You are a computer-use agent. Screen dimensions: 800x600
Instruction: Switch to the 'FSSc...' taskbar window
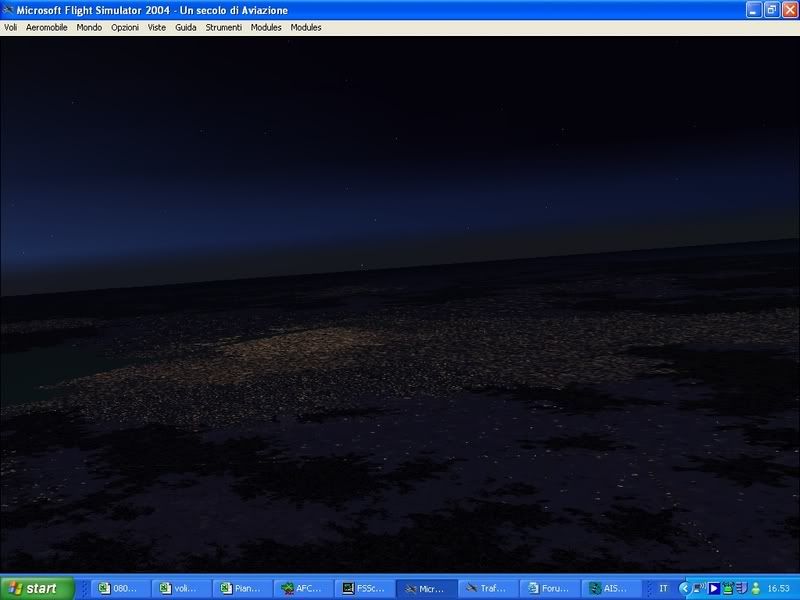click(x=365, y=588)
